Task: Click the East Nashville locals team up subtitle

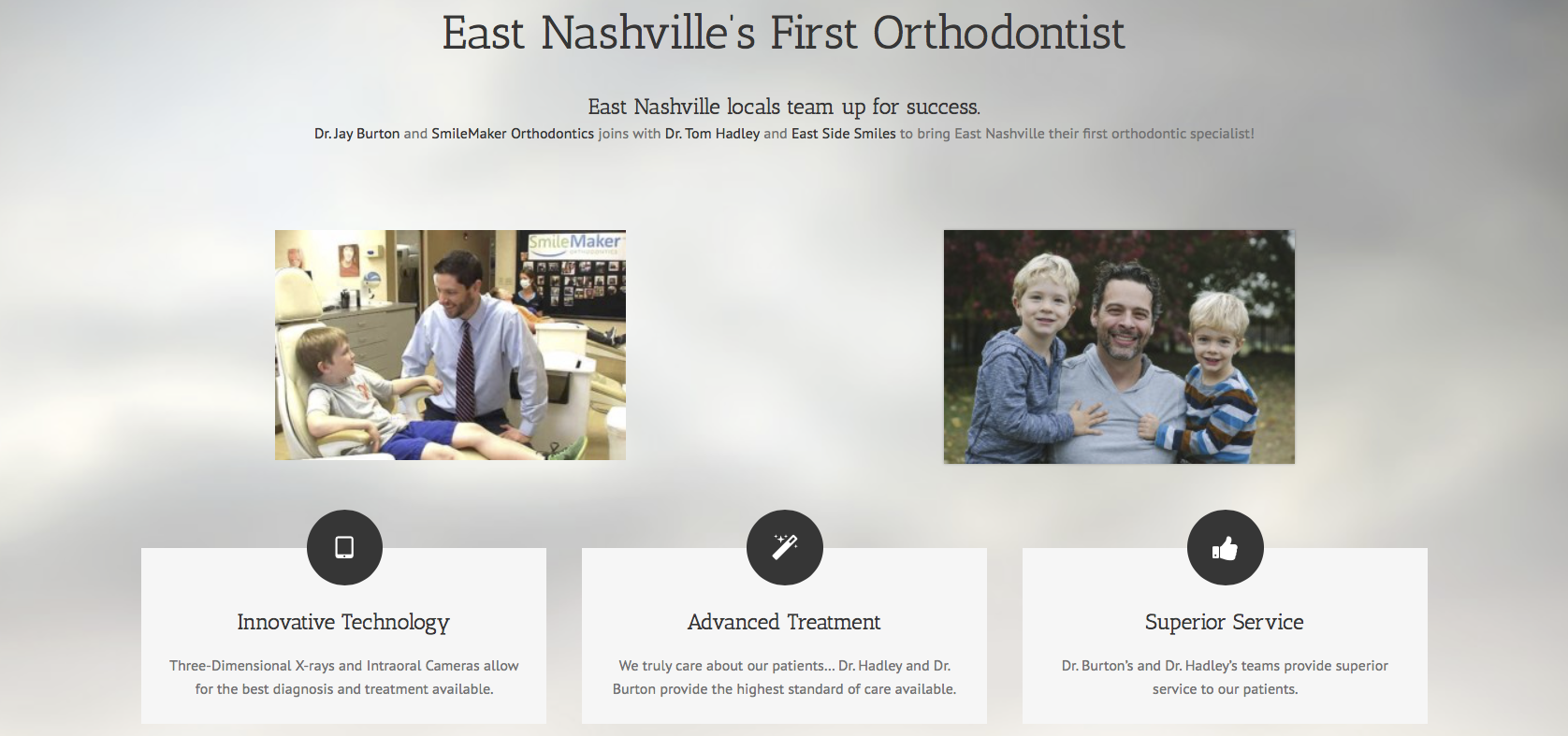Action: click(784, 107)
